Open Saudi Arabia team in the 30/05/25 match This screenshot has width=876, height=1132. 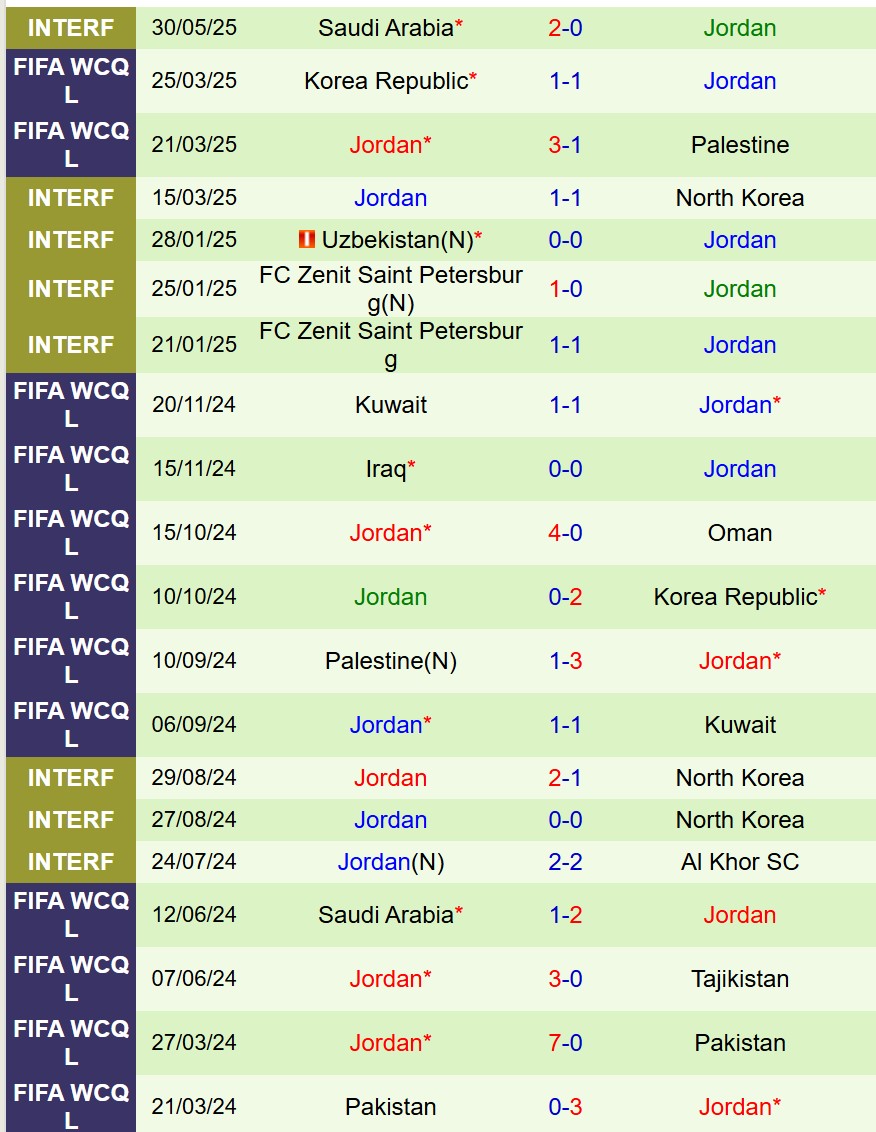point(385,28)
